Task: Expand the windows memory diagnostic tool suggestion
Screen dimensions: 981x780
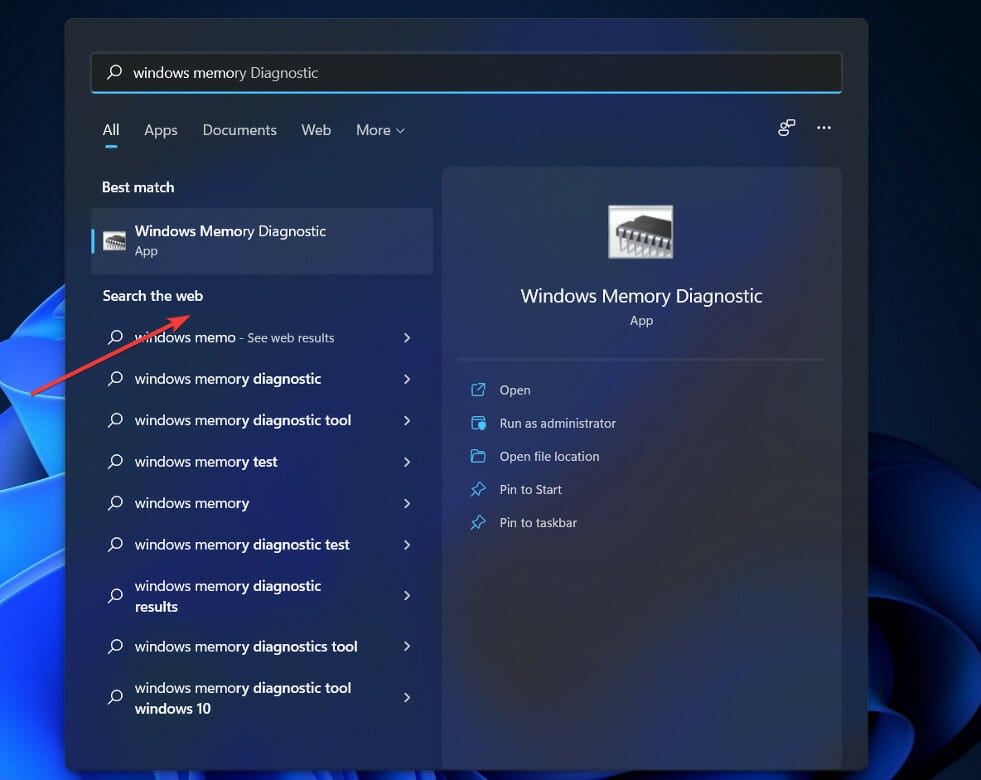Action: tap(407, 420)
